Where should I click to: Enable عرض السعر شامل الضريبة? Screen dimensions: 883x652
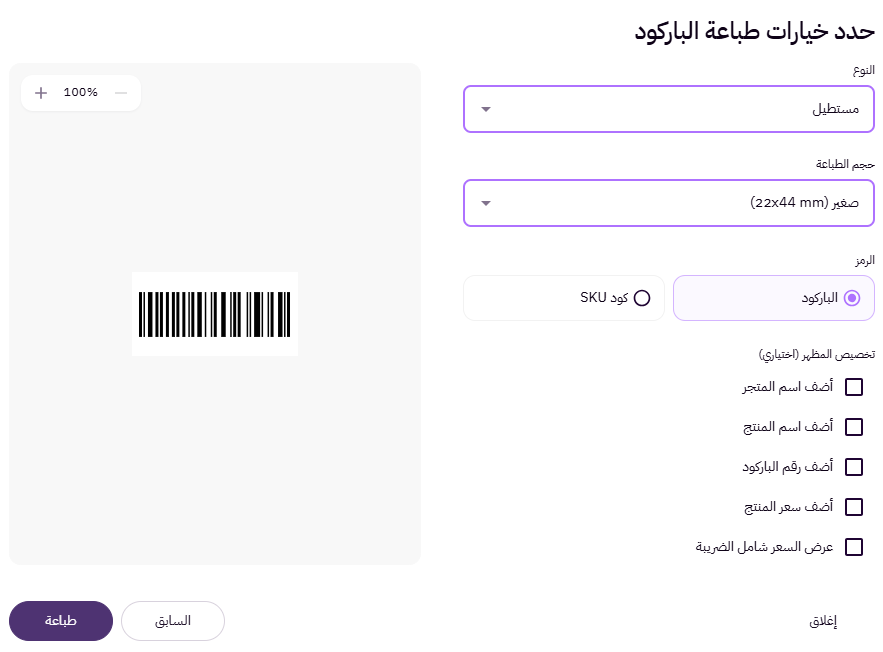(854, 547)
